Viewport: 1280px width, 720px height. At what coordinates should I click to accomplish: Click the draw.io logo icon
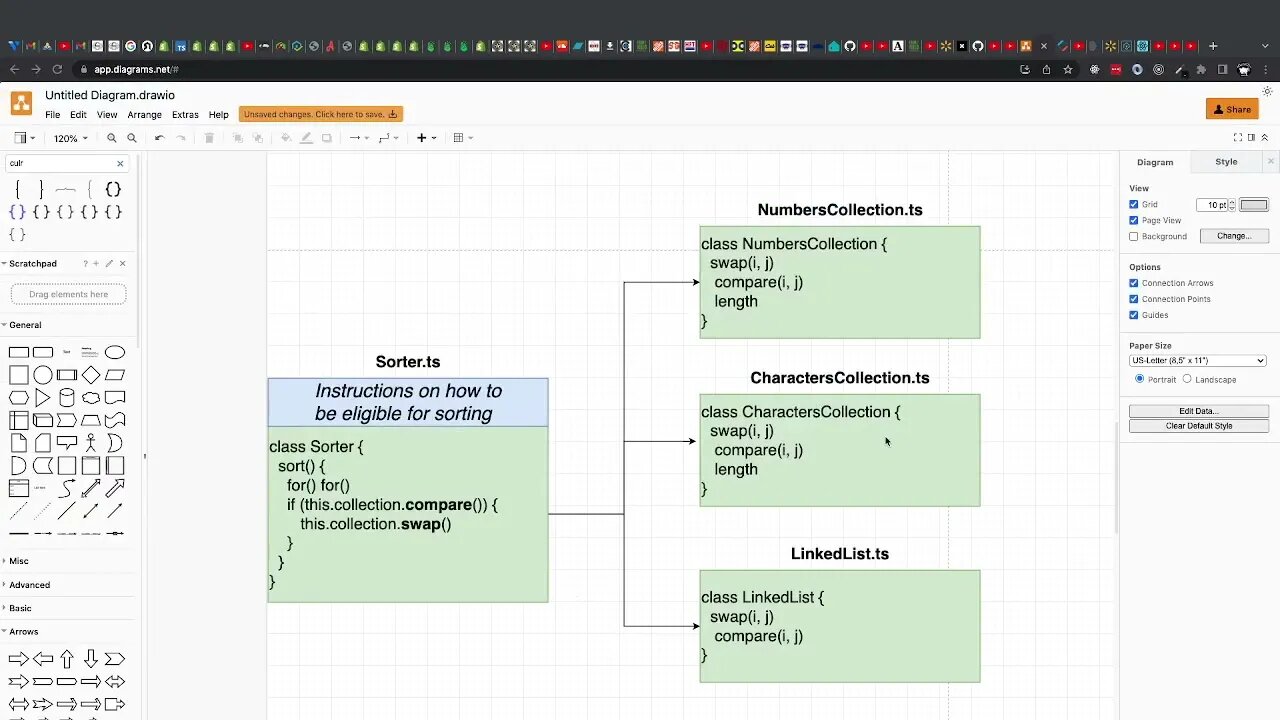click(x=21, y=104)
